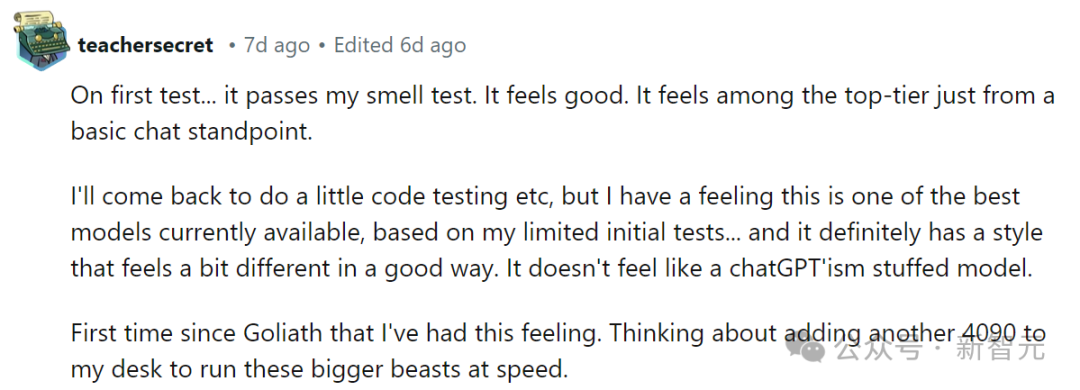Click the "7d ago" comment timestamp

coord(278,46)
